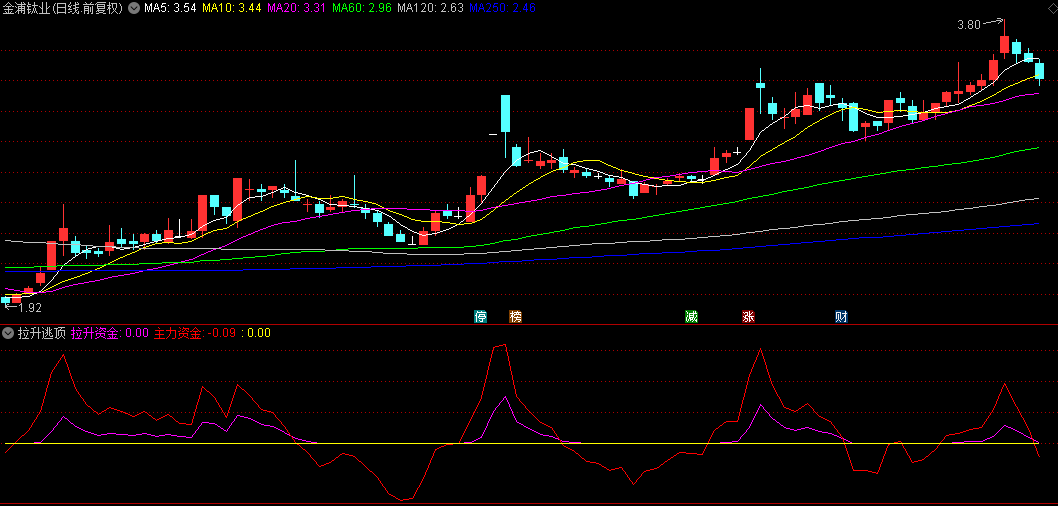Viewport: 1058px width, 506px height.
Task: Click the 拉升逃顶 indicator name
Action: click(x=41, y=333)
